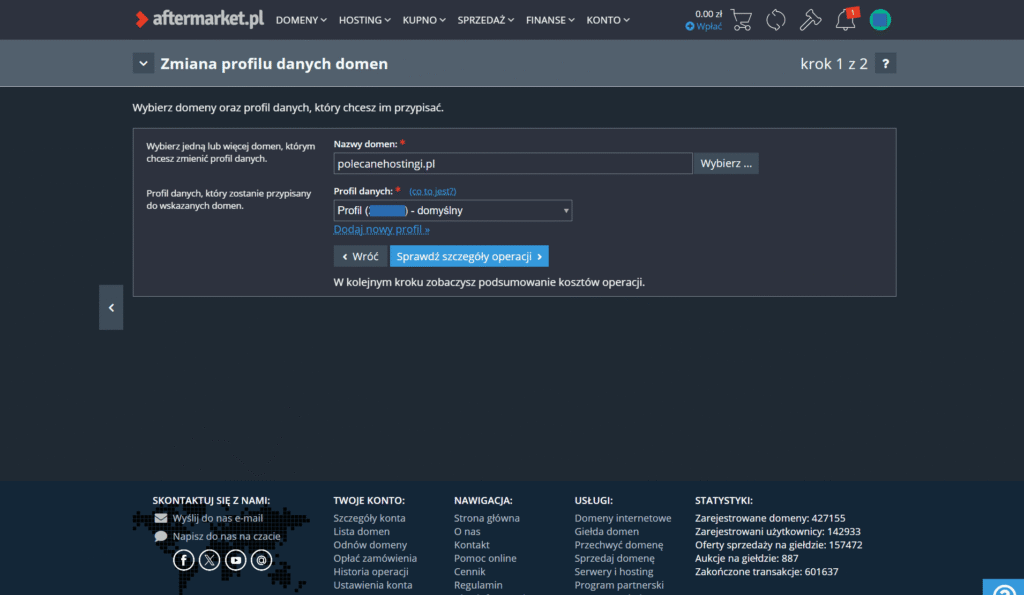Open the shopping cart icon
The width and height of the screenshot is (1024, 595).
pos(741,19)
